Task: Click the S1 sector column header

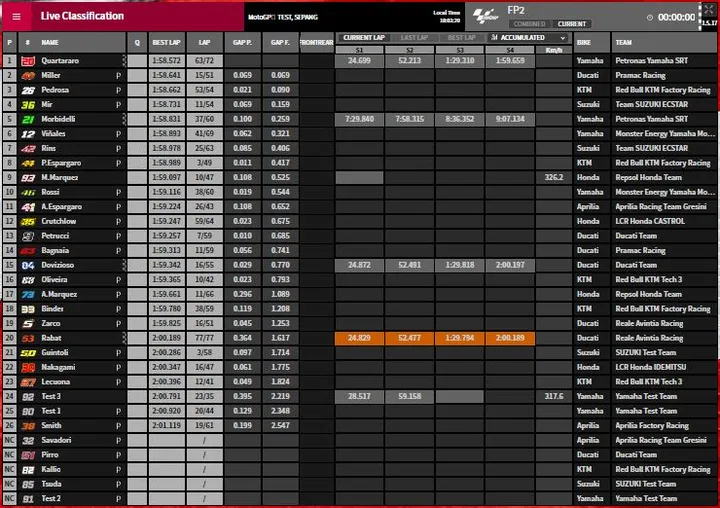Action: [359, 50]
